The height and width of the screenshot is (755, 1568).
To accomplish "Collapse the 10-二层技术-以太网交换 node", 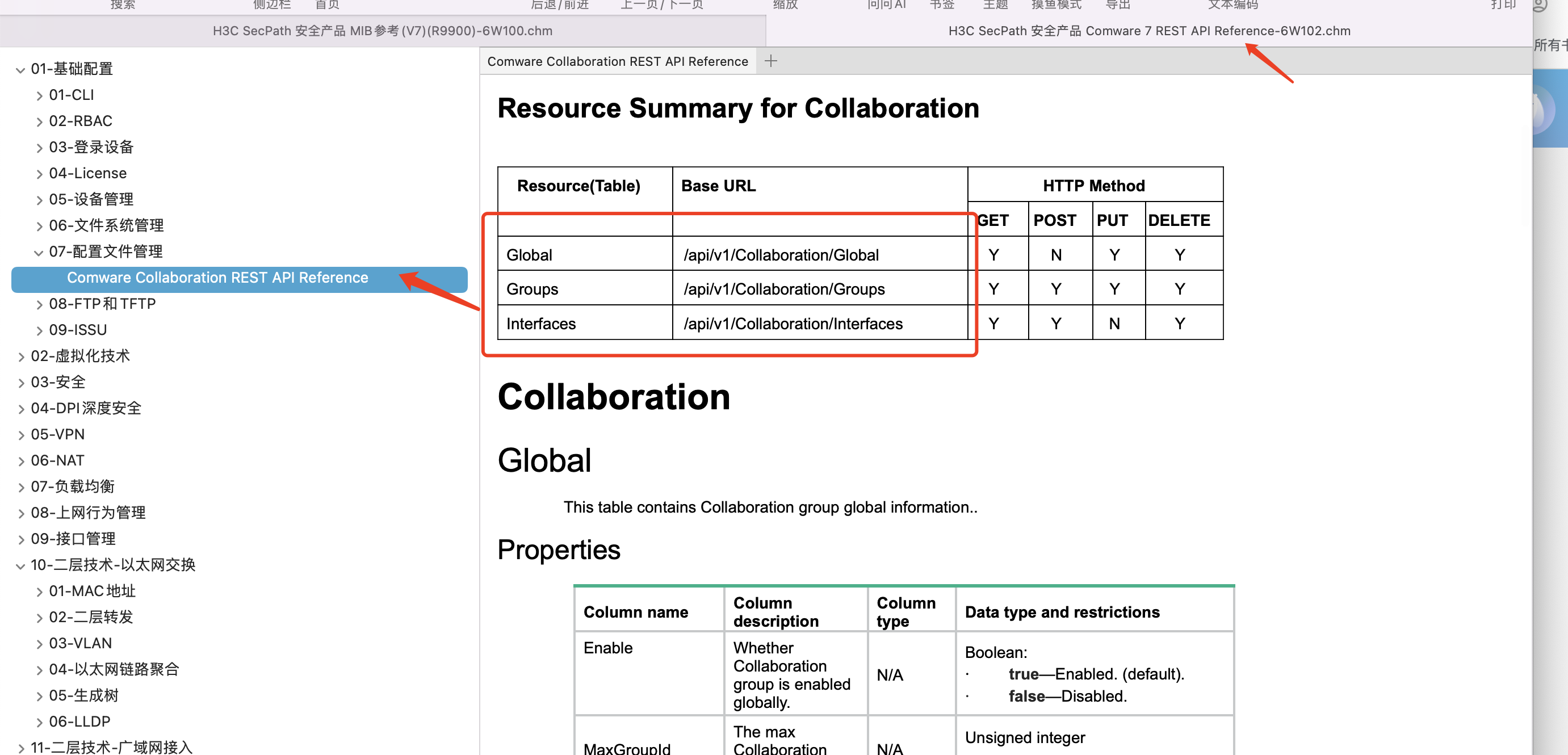I will click(x=20, y=565).
